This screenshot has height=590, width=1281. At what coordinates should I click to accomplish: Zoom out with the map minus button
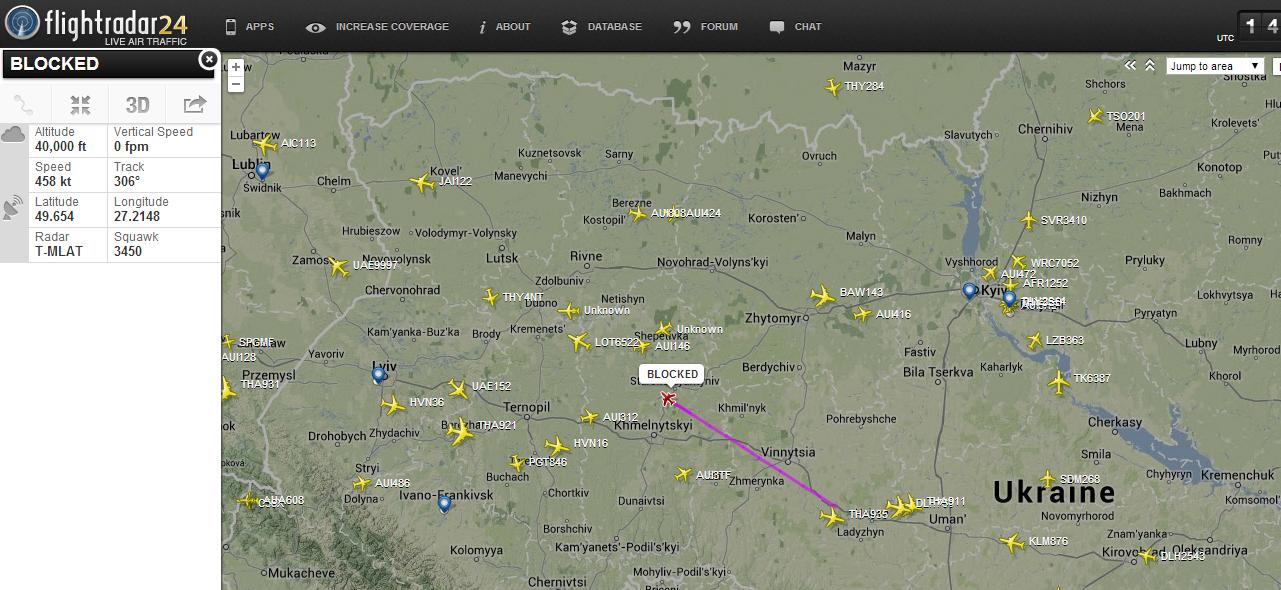[236, 84]
